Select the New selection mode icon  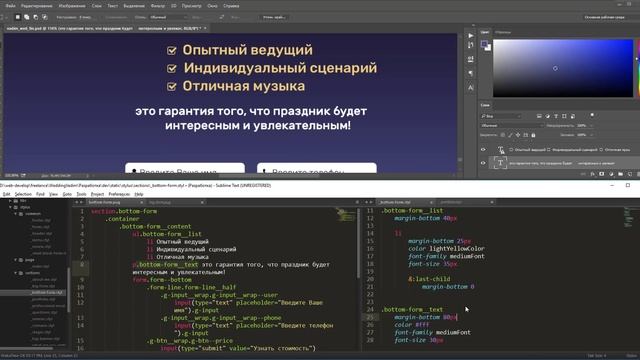pyautogui.click(x=18, y=17)
